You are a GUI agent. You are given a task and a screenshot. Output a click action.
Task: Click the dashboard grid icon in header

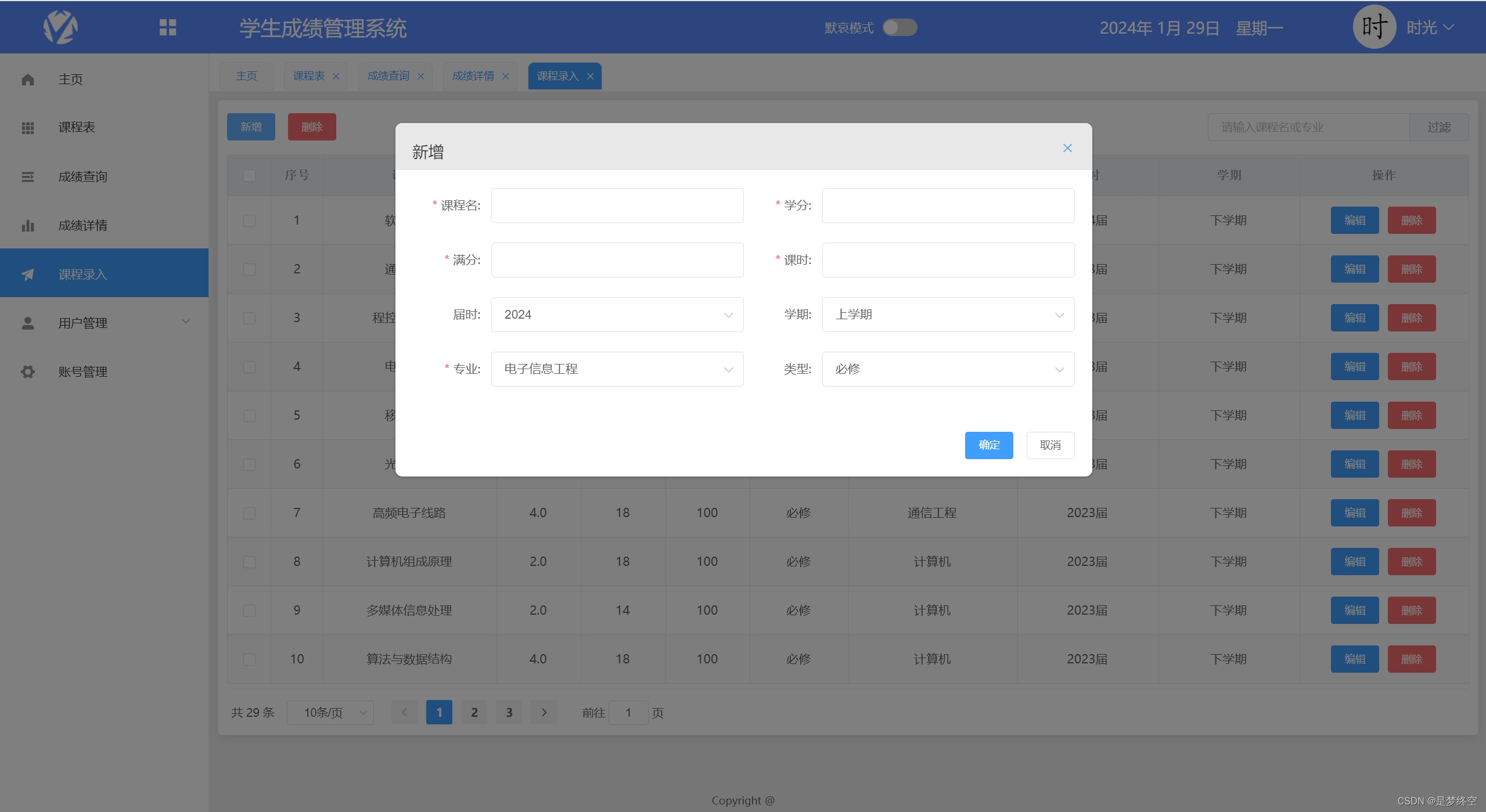tap(168, 27)
